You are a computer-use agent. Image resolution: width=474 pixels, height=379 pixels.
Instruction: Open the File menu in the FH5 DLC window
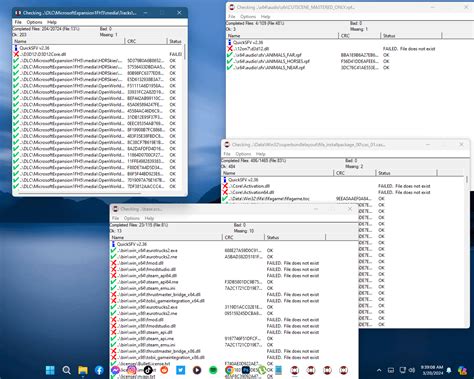coord(18,22)
